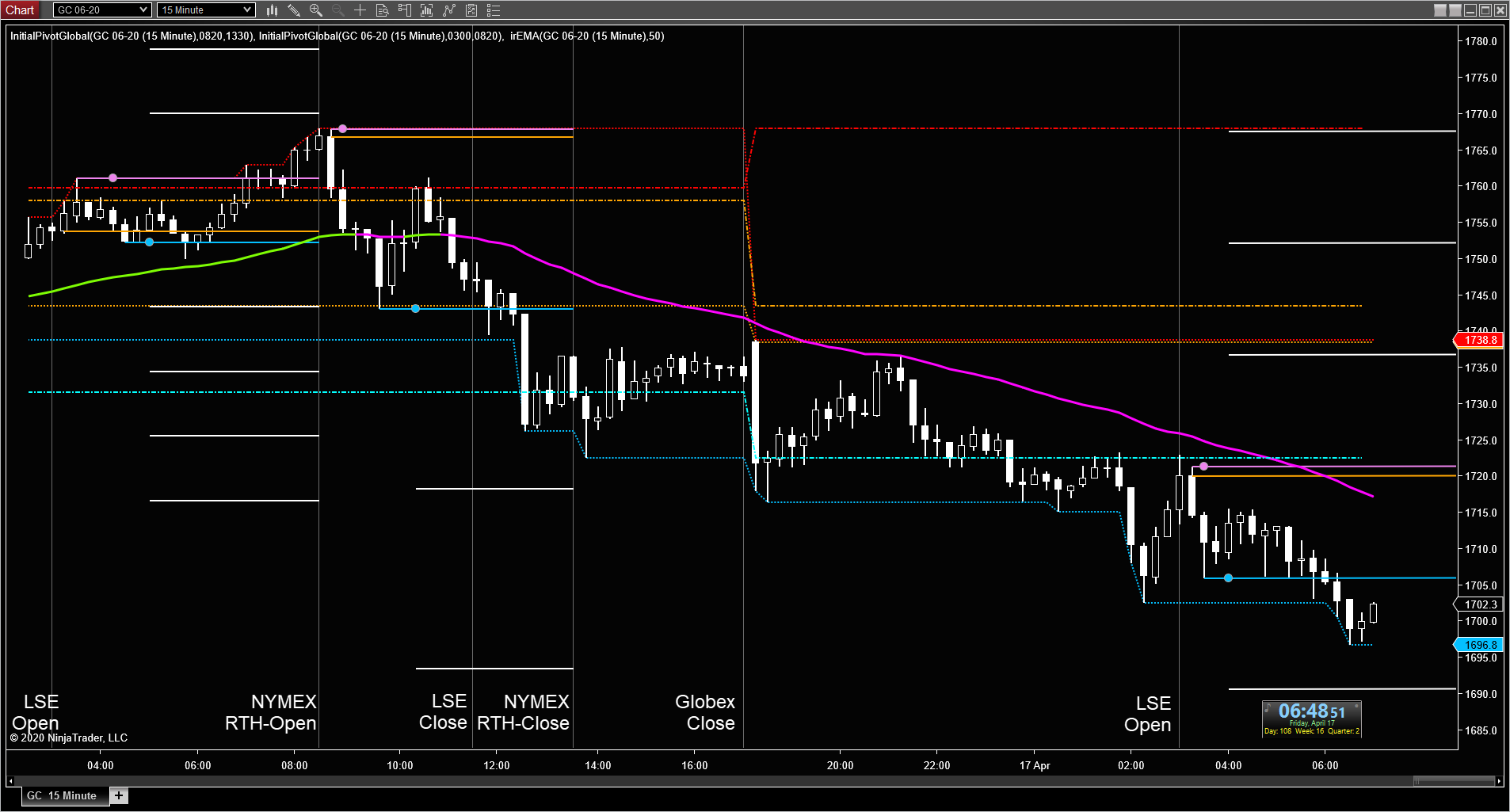Add a new tab with plus button

point(119,795)
